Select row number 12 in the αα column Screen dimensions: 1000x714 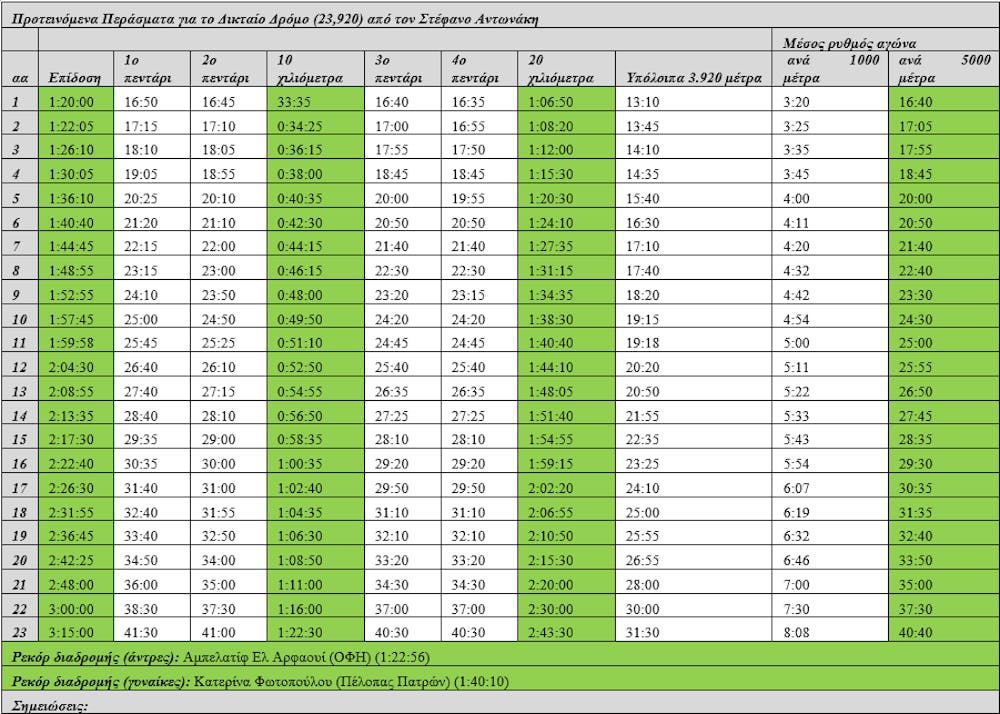[19, 367]
